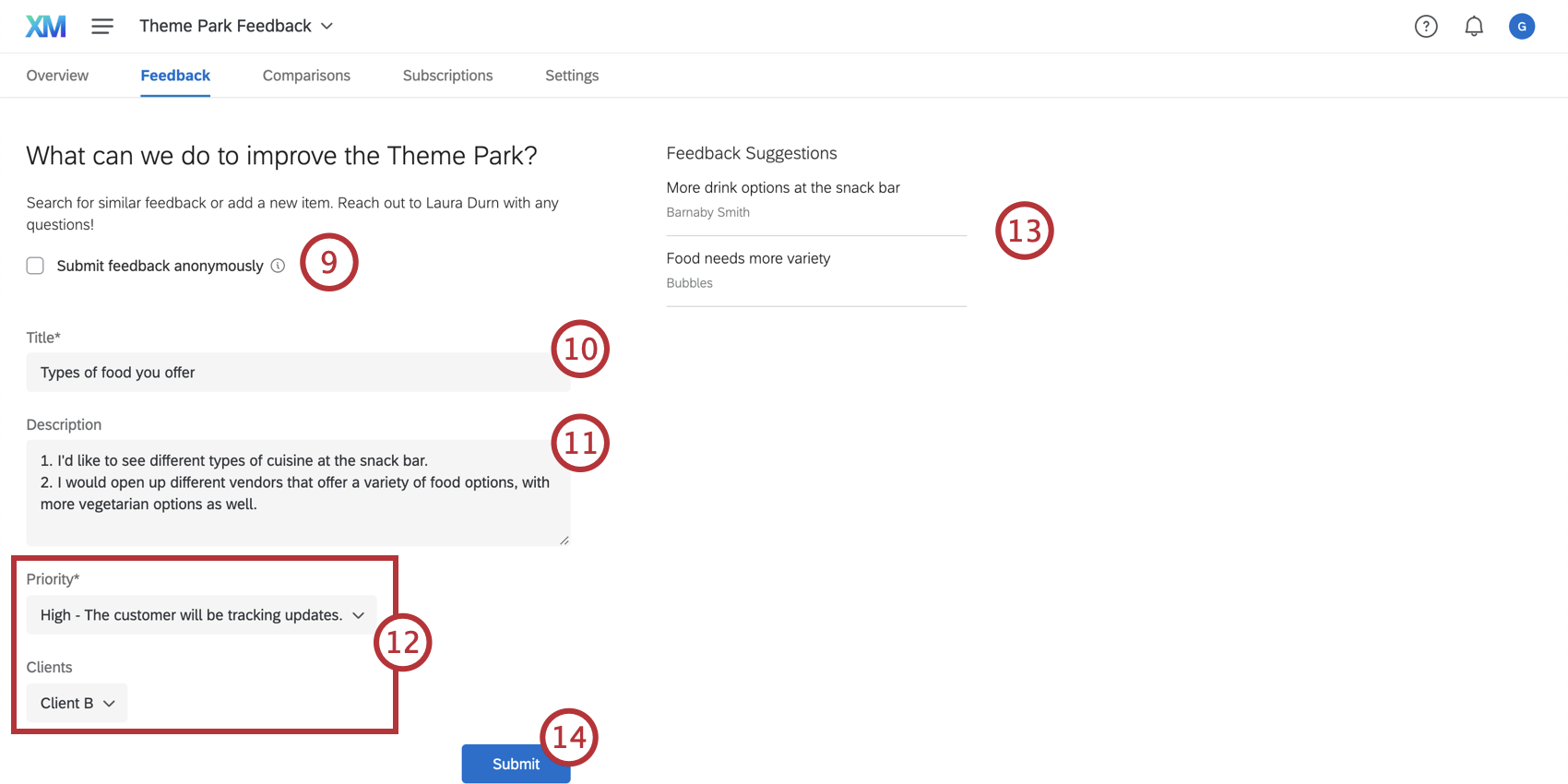The image size is (1568, 784).
Task: Click into the Title input field
Action: point(295,373)
